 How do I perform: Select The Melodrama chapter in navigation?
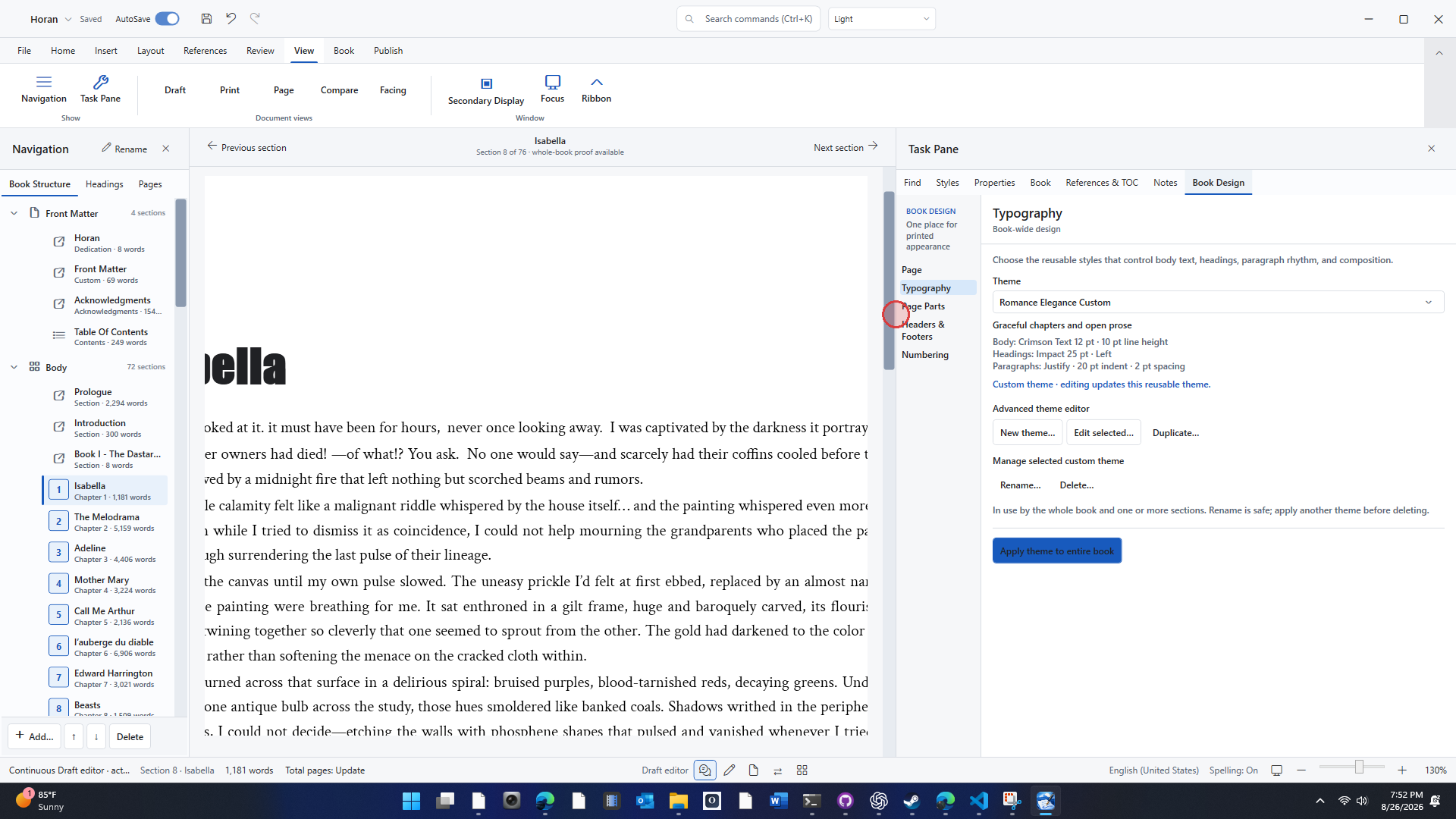click(x=105, y=522)
